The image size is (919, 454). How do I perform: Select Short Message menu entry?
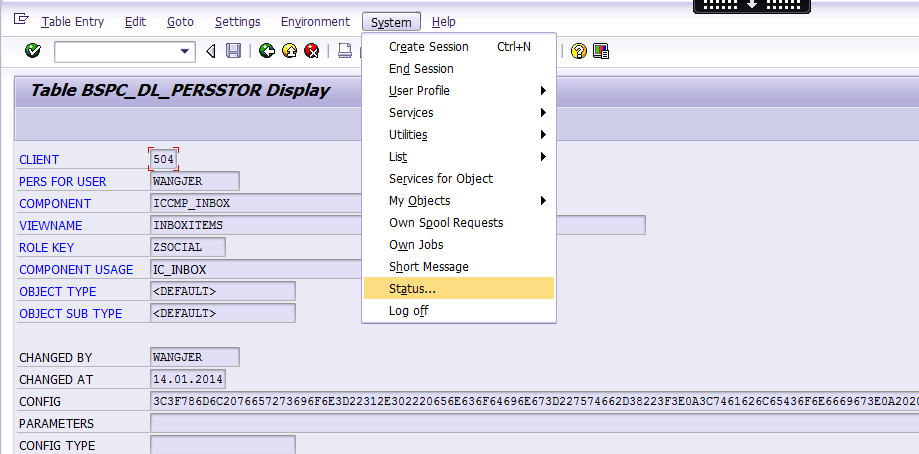coord(458,267)
